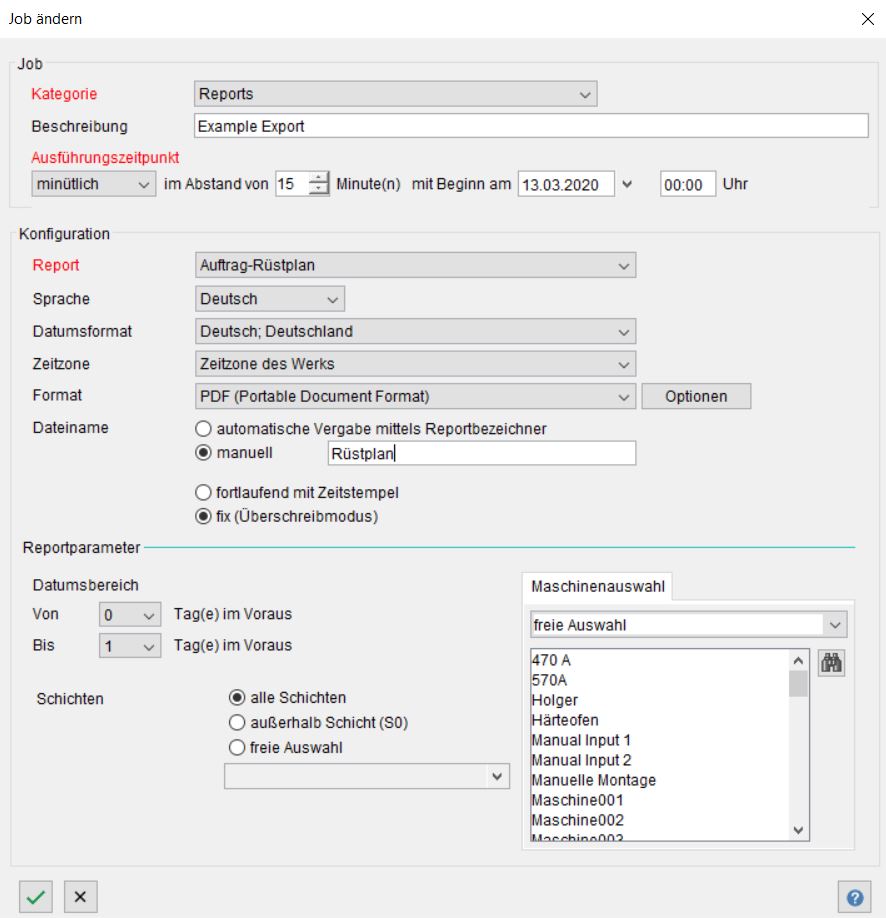Expand the freie Auswahl machine selection dropdown

(x=688, y=625)
